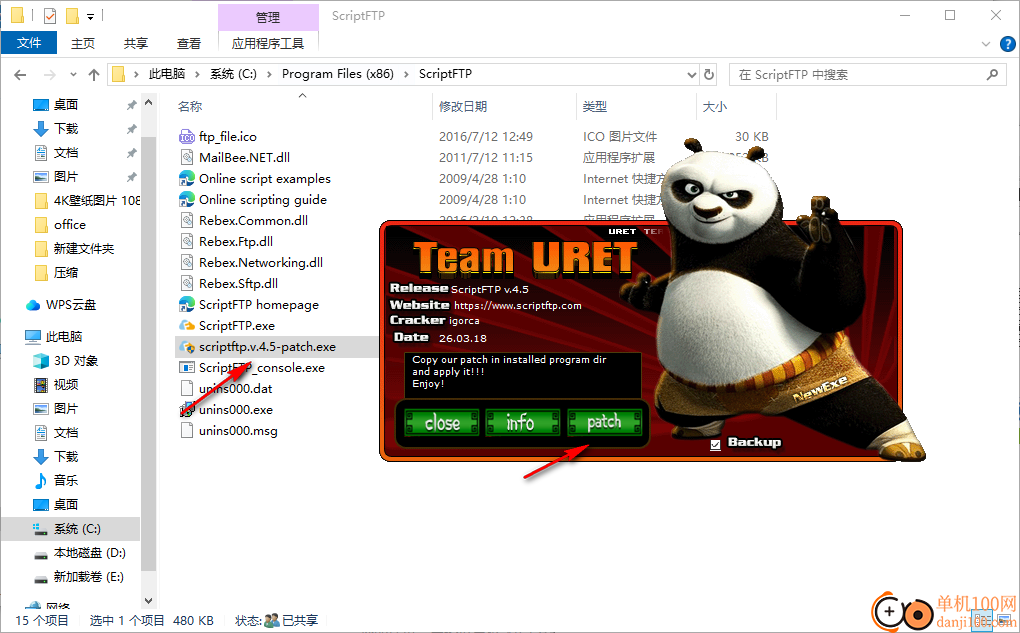Expand the address bar history dropdown
Screen dimensions: 1020x633
click(x=691, y=75)
